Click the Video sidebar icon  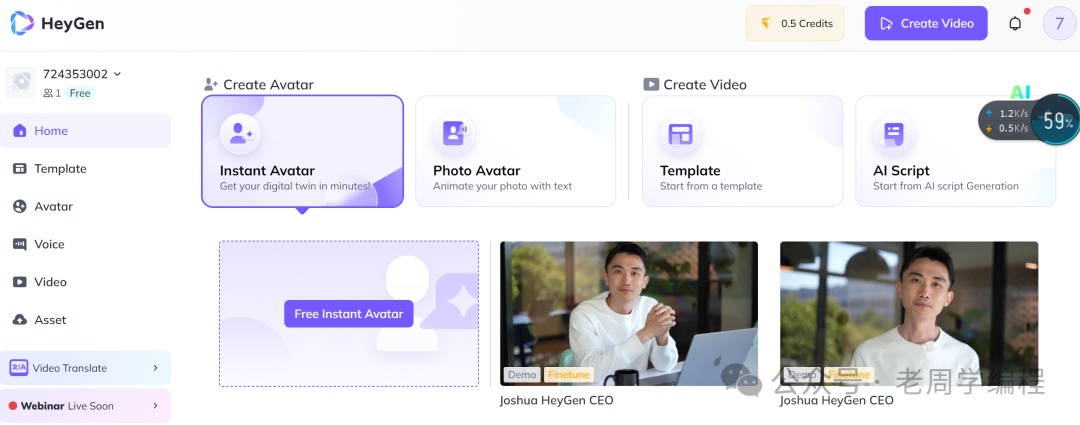pyautogui.click(x=20, y=282)
